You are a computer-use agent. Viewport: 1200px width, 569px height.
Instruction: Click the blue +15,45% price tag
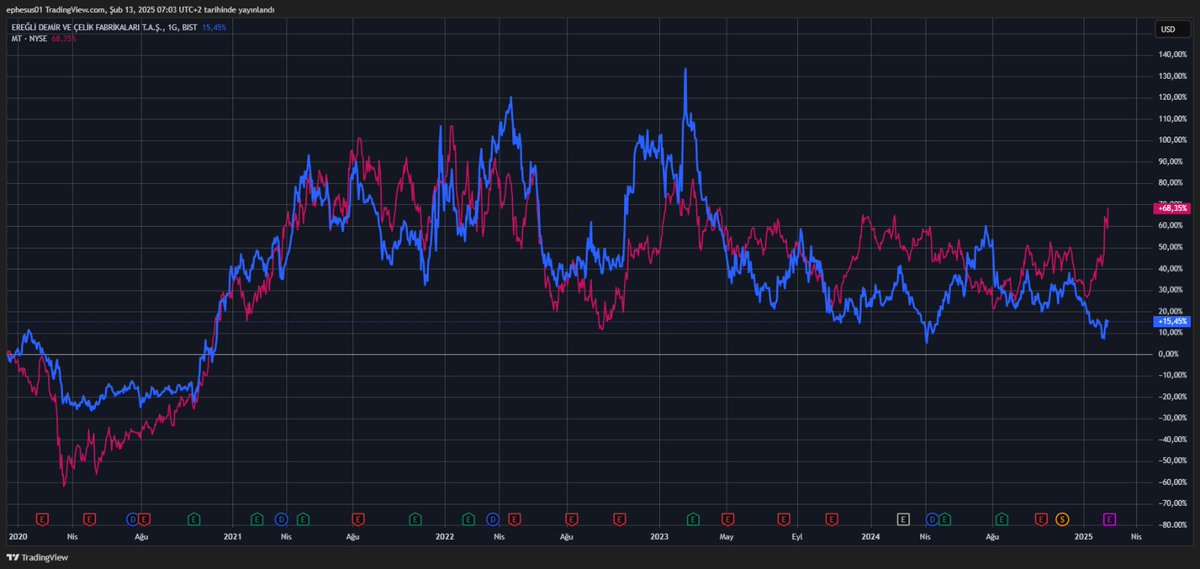coord(1170,321)
